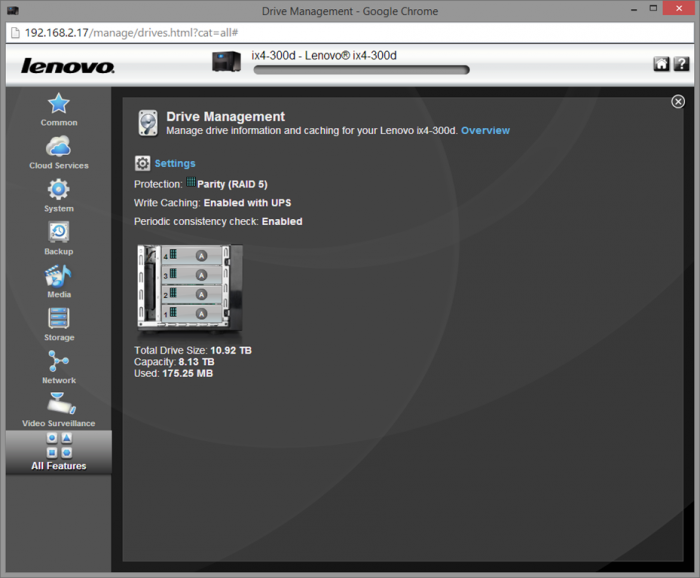Viewport: 700px width, 578px height.
Task: Open the Backup section
Action: pos(59,236)
